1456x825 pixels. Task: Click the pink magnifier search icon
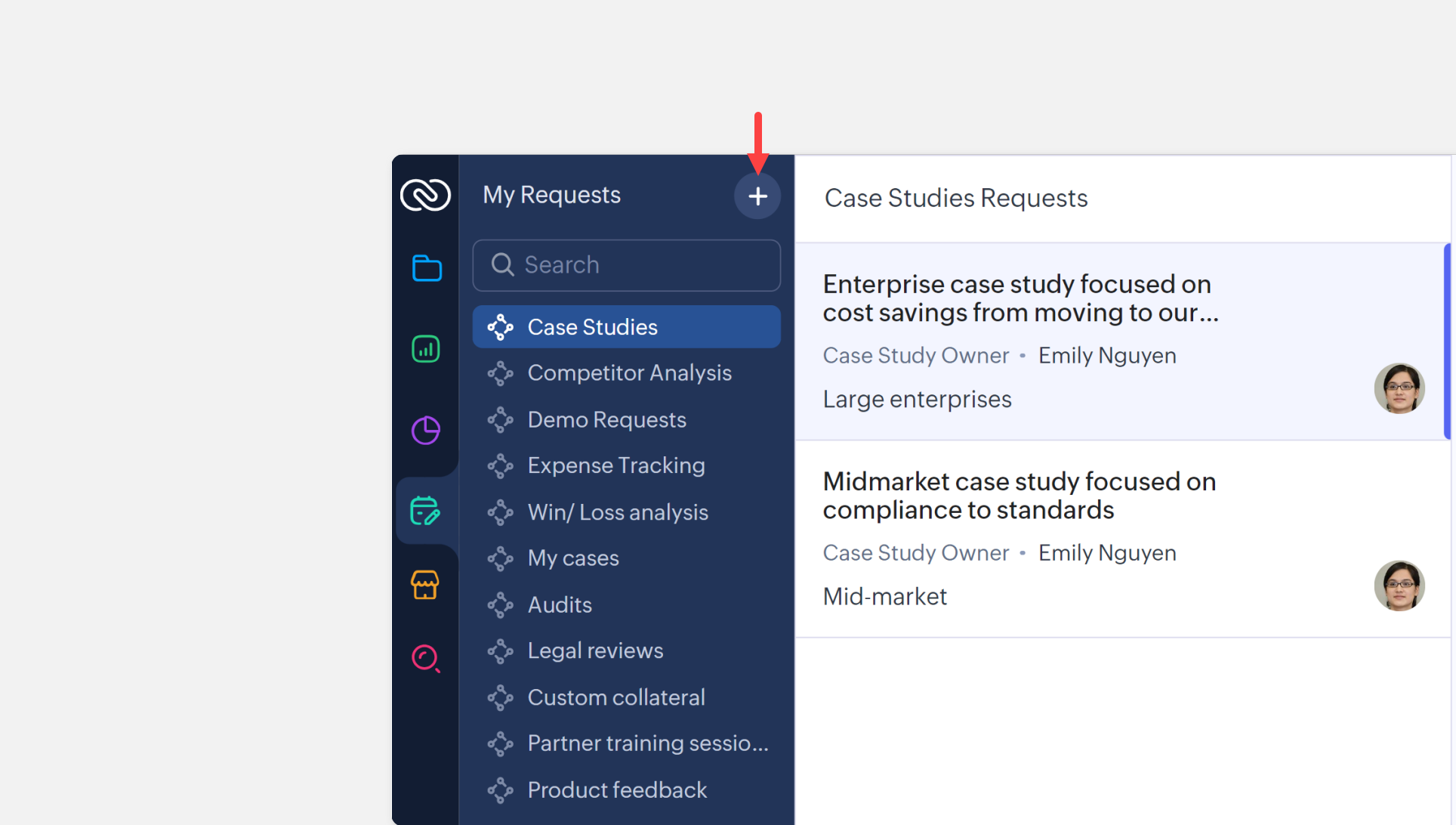(x=426, y=659)
